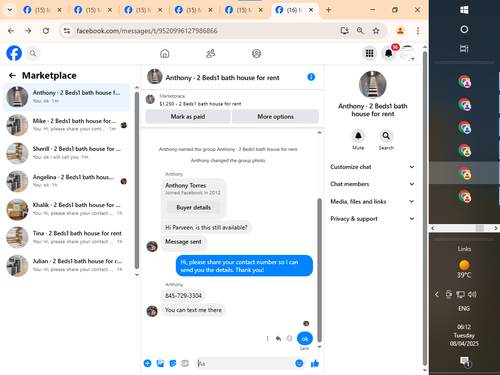
Task: Switch to the second Facebook browser tab
Action: [x=92, y=10]
